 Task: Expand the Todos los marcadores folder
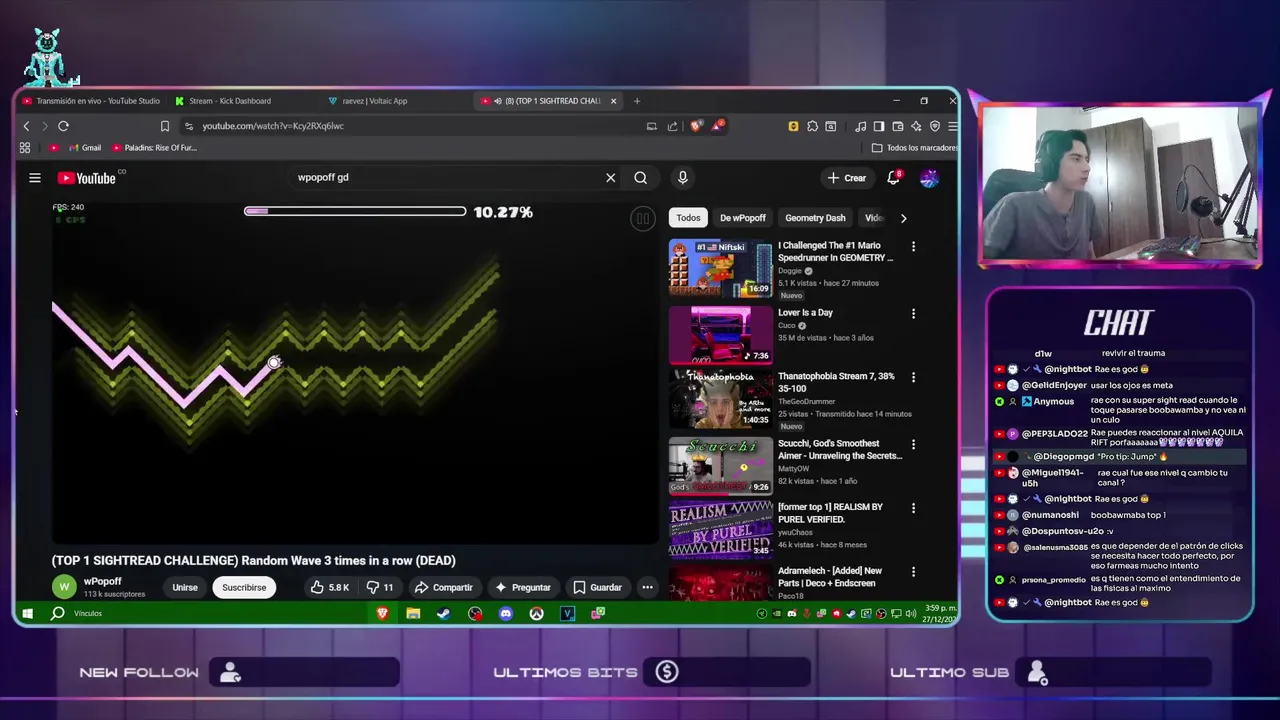[914, 148]
